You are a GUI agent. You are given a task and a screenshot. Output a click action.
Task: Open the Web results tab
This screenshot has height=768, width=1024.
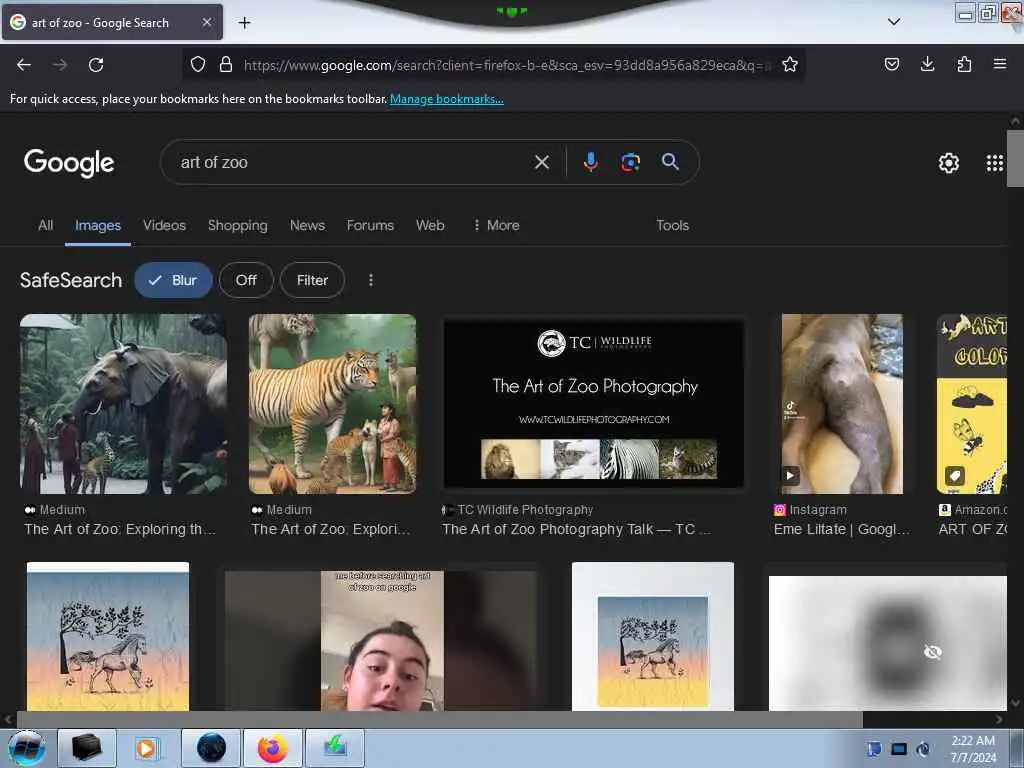tap(430, 225)
